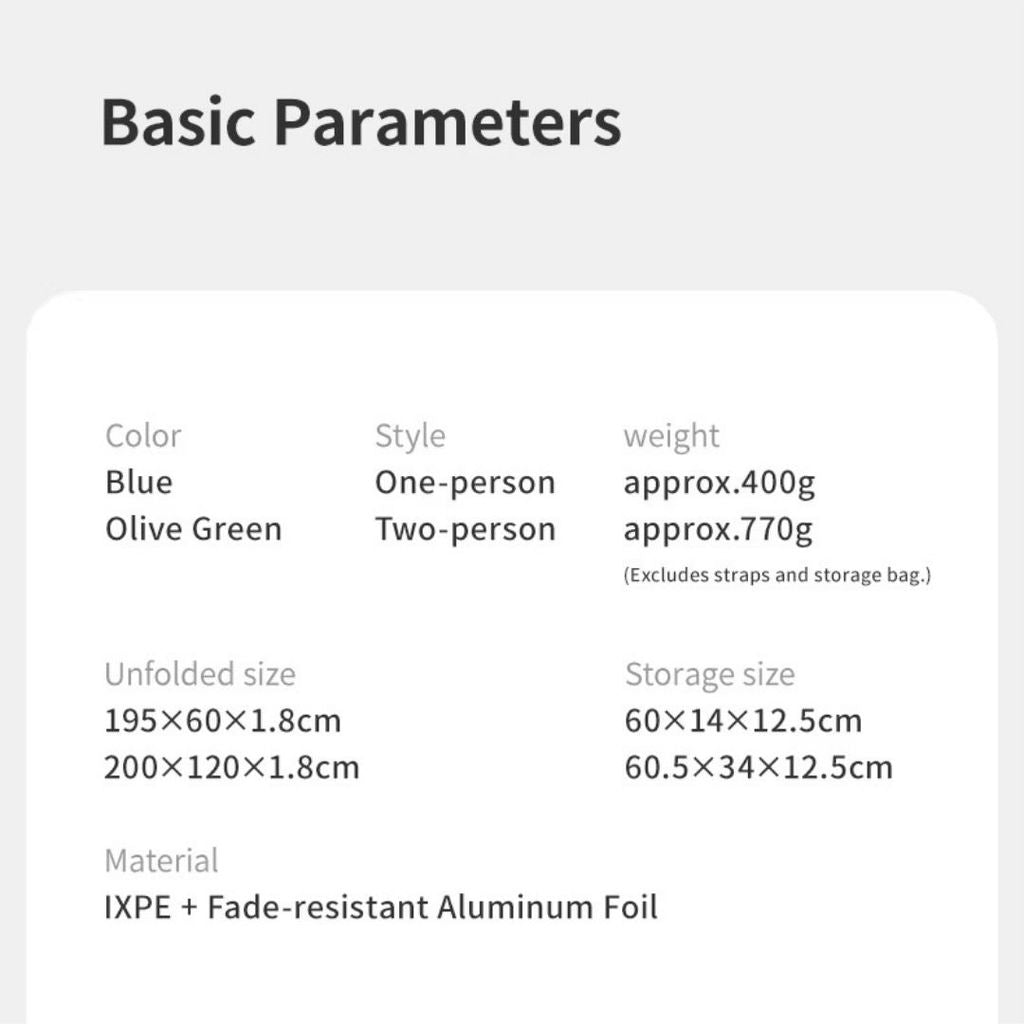The width and height of the screenshot is (1024, 1024).
Task: Click the '200×120×1.8cm' unfolded size
Action: [232, 767]
